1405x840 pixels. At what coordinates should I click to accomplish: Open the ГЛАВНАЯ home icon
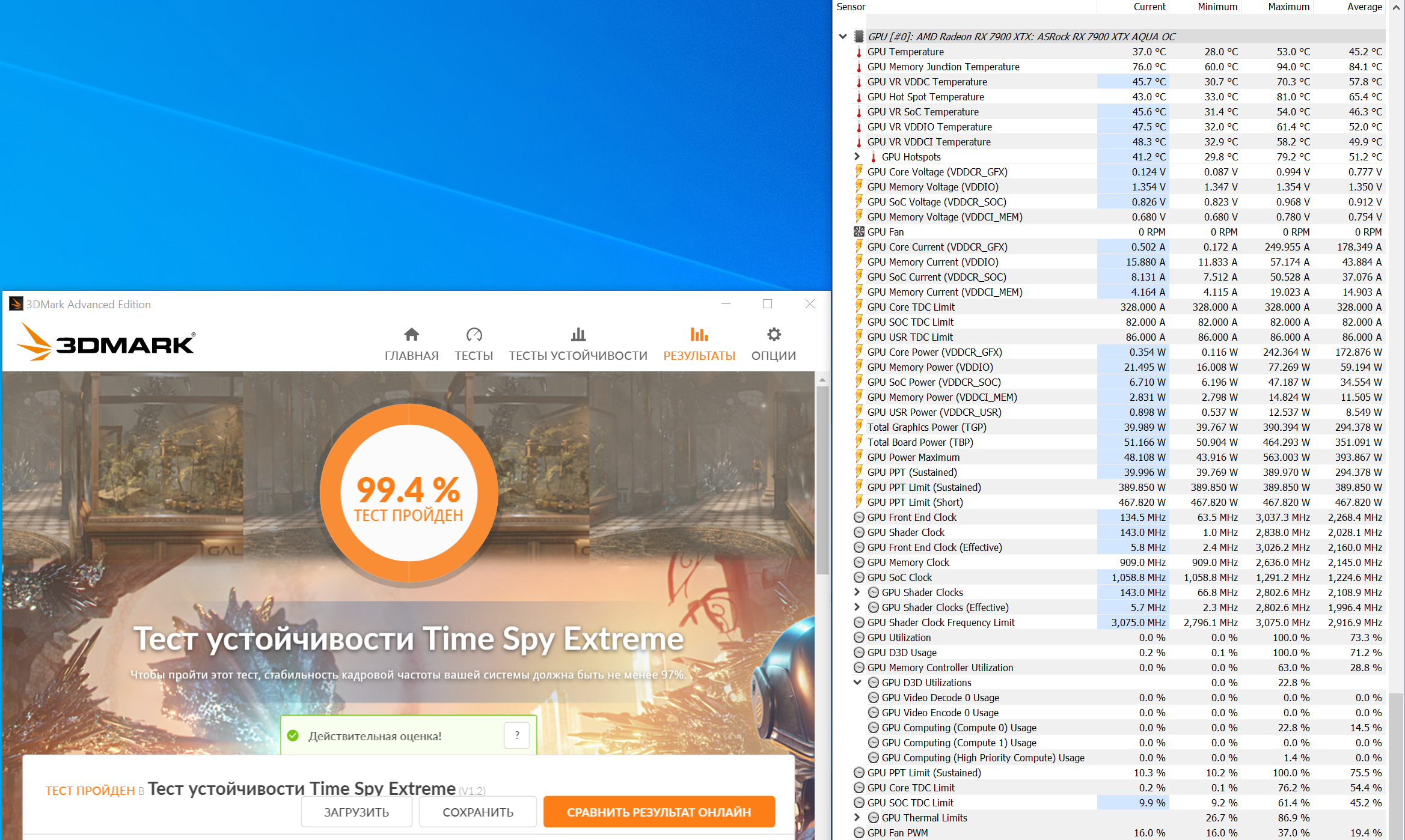(411, 335)
